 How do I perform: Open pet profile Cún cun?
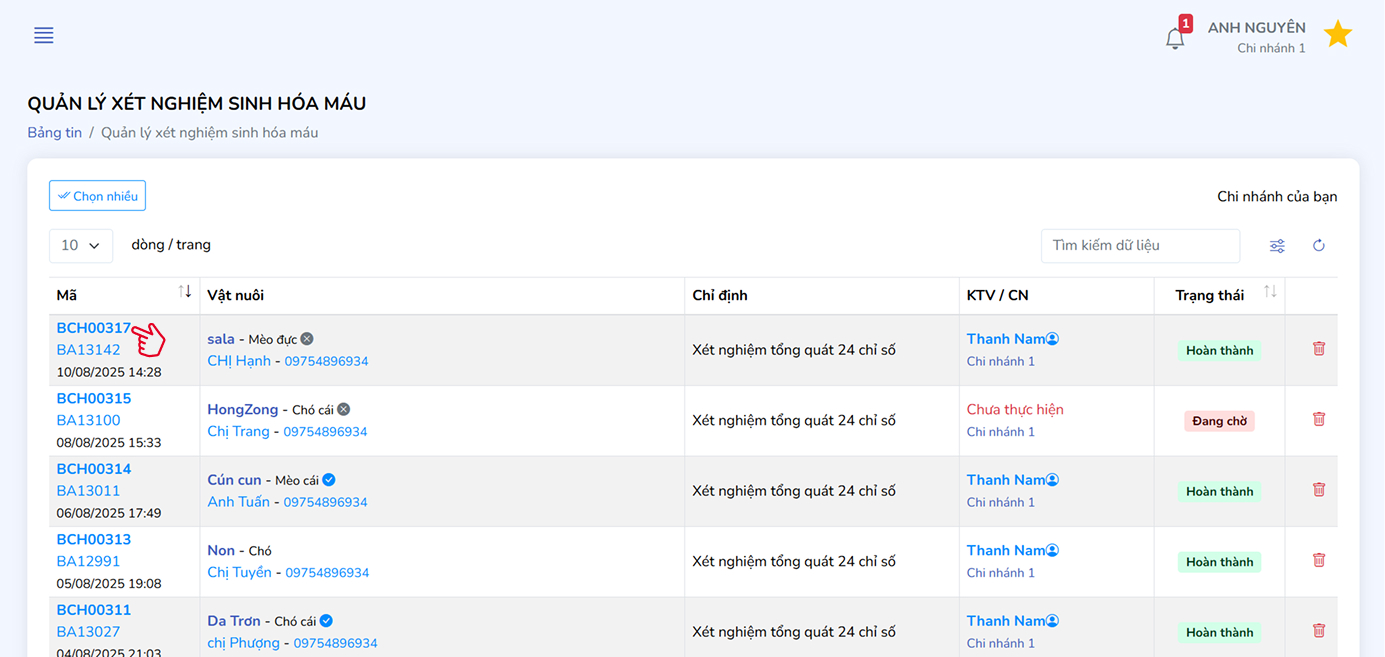point(234,480)
